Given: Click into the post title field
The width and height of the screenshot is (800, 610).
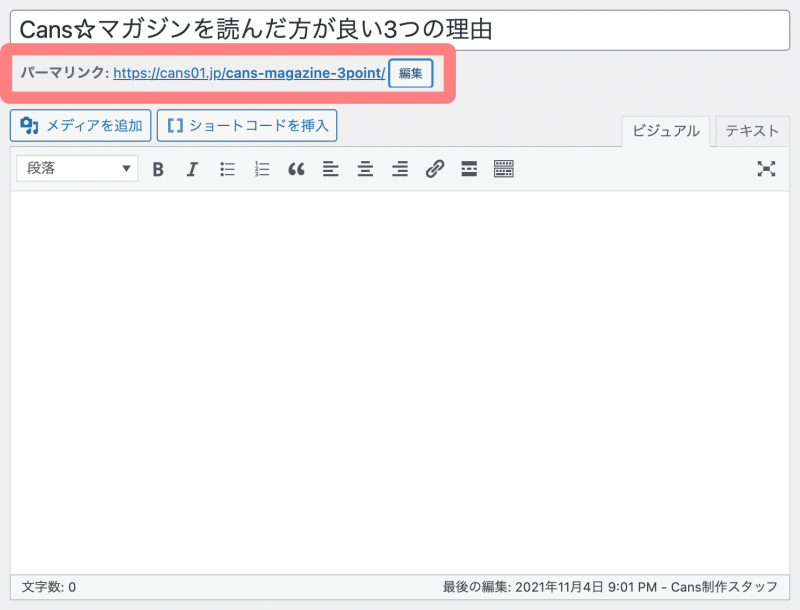Looking at the screenshot, I should pyautogui.click(x=400, y=30).
